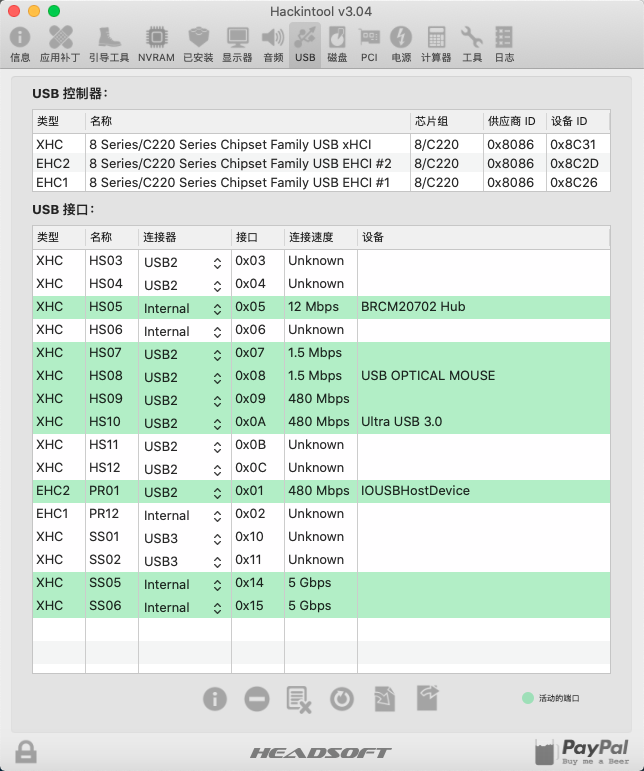Open the 工具 tools section
Viewport: 644px width, 771px height.
472,44
